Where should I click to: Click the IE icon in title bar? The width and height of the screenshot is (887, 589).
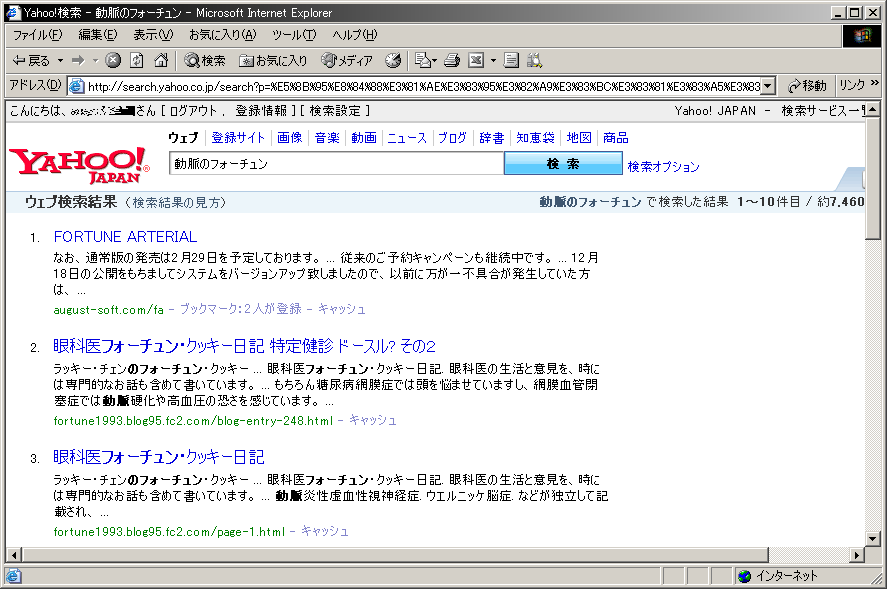[13, 12]
